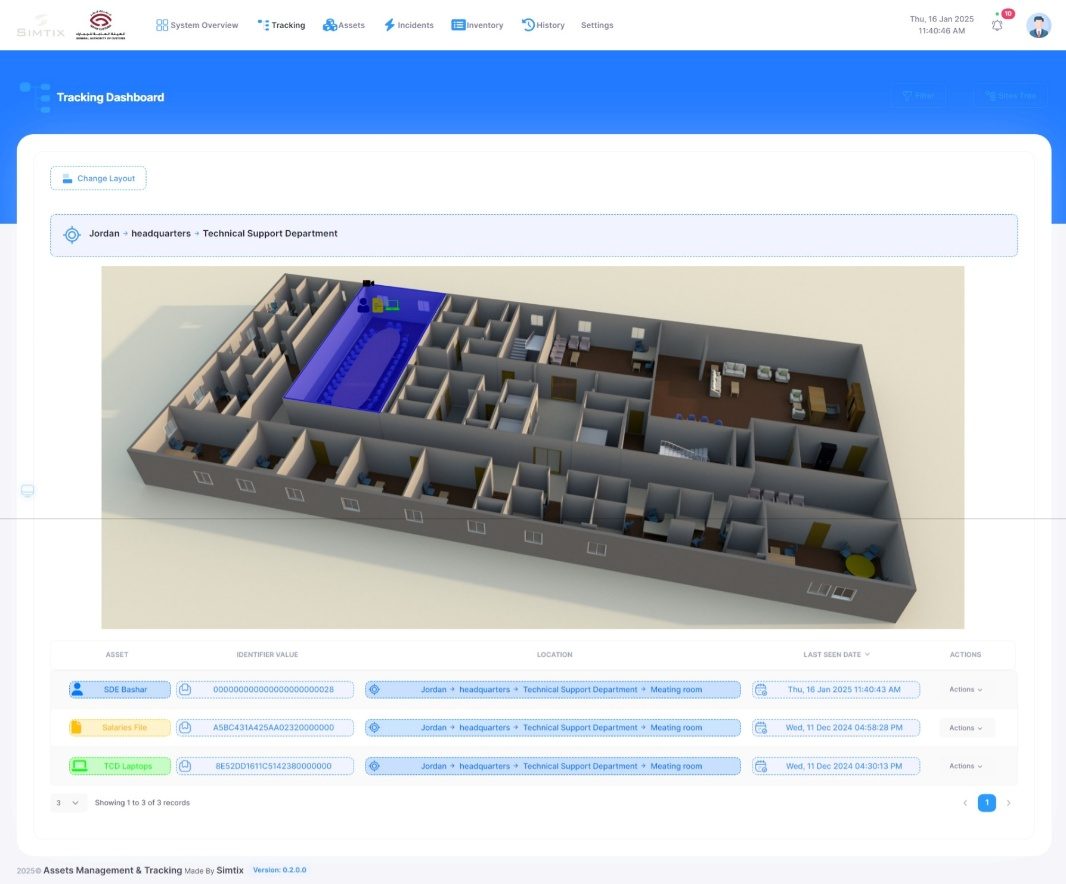Select the green laptop marker in the highlighted room
Screen dimensions: 1066x884
tap(392, 305)
